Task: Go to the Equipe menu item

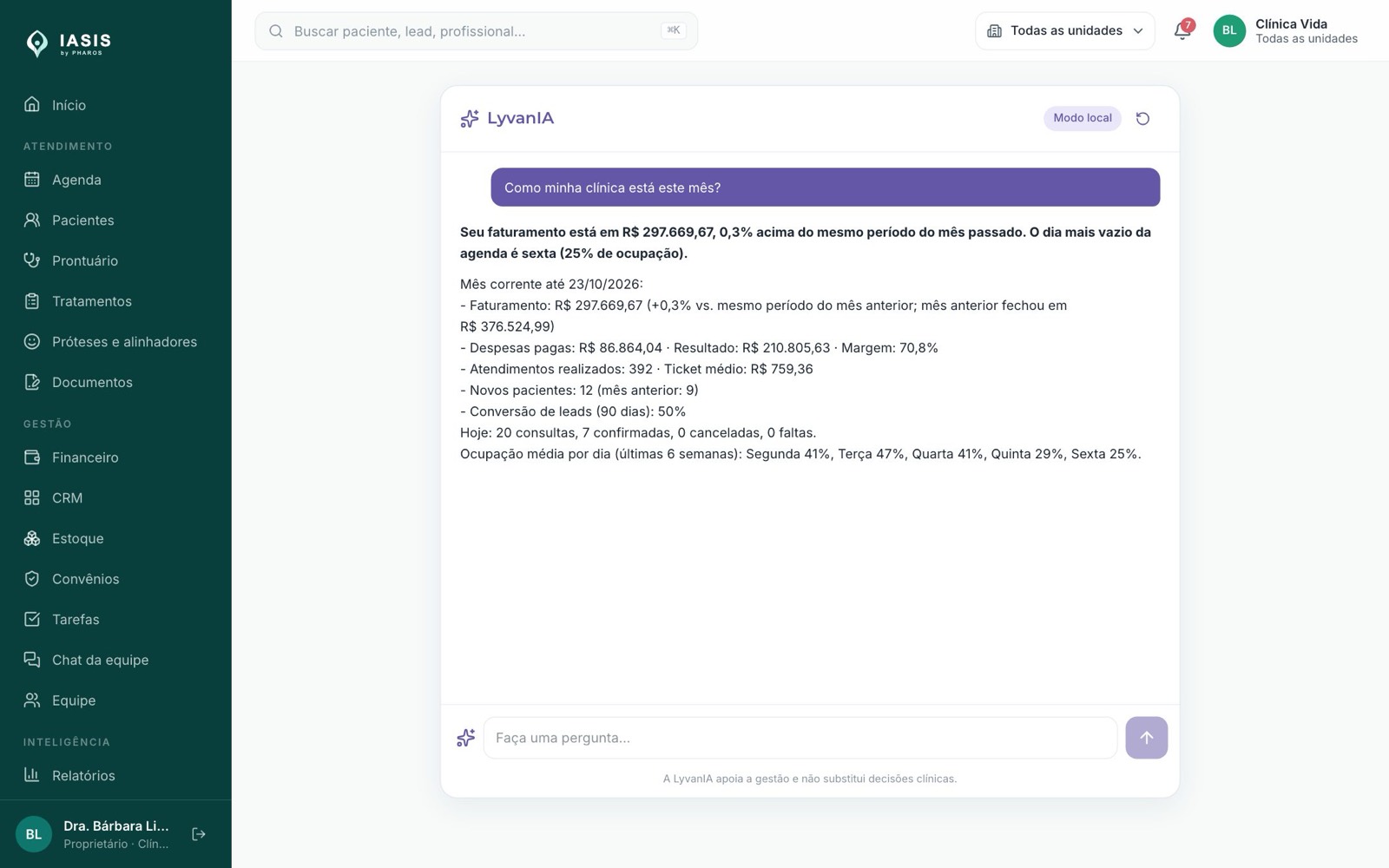Action: tap(115, 700)
